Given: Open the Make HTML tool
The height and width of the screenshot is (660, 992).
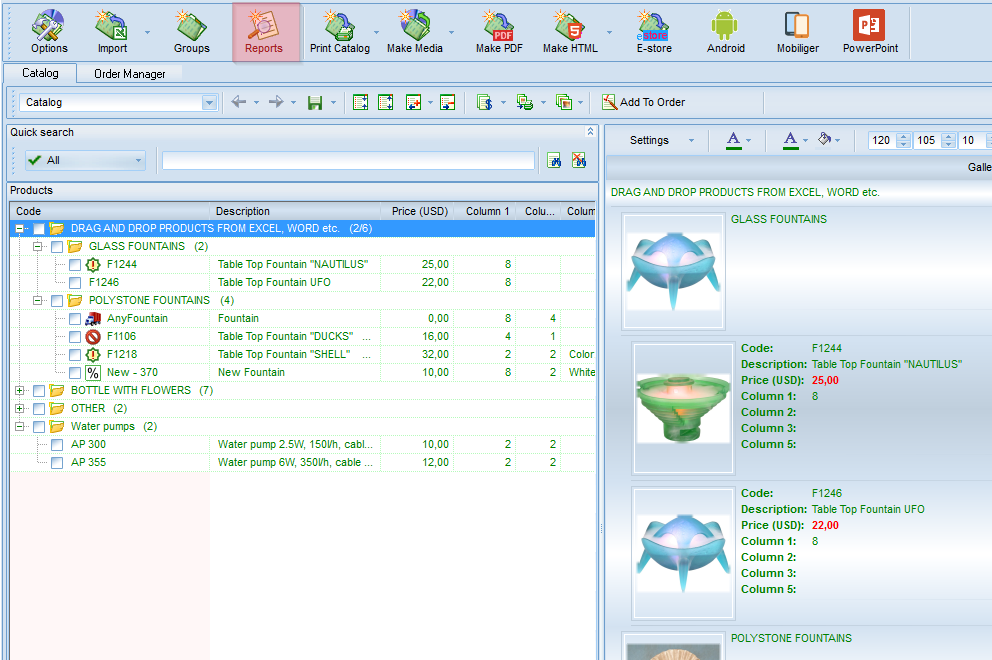Looking at the screenshot, I should [x=570, y=32].
